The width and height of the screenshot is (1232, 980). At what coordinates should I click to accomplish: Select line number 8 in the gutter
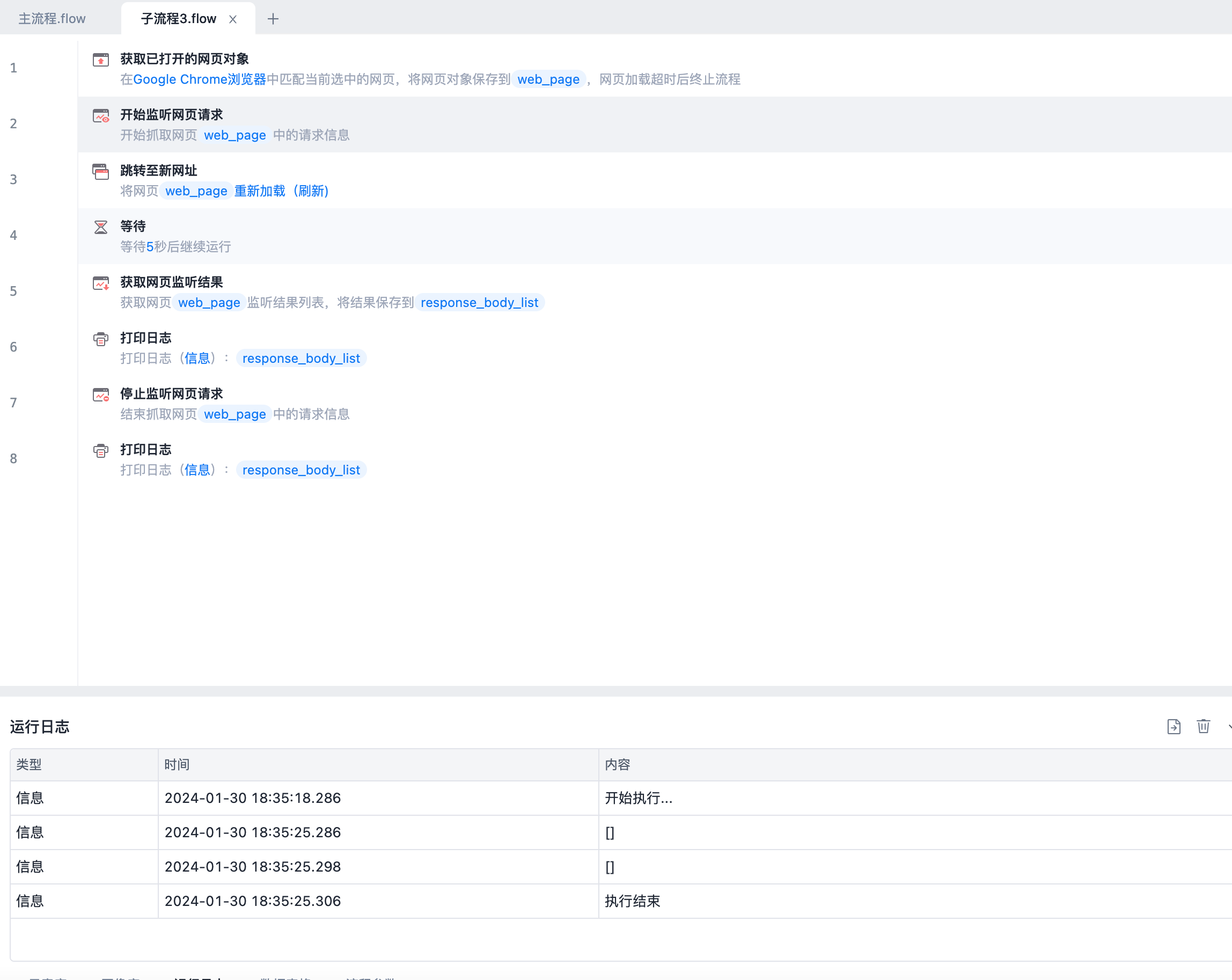(14, 459)
